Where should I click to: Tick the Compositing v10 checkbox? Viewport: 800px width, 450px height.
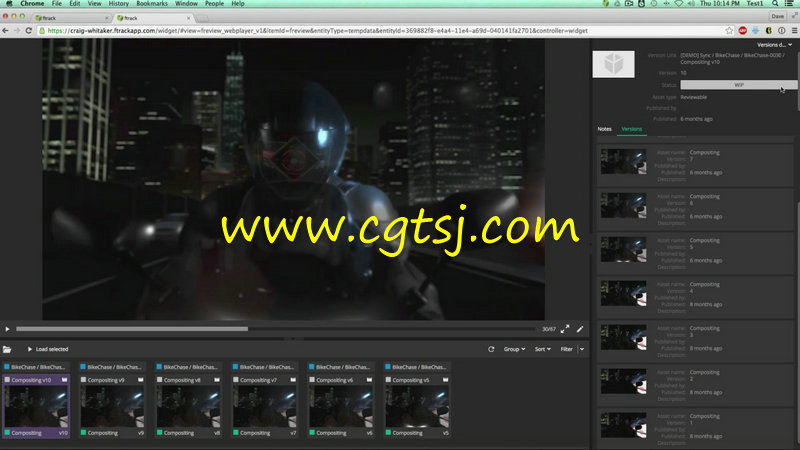(x=7, y=380)
